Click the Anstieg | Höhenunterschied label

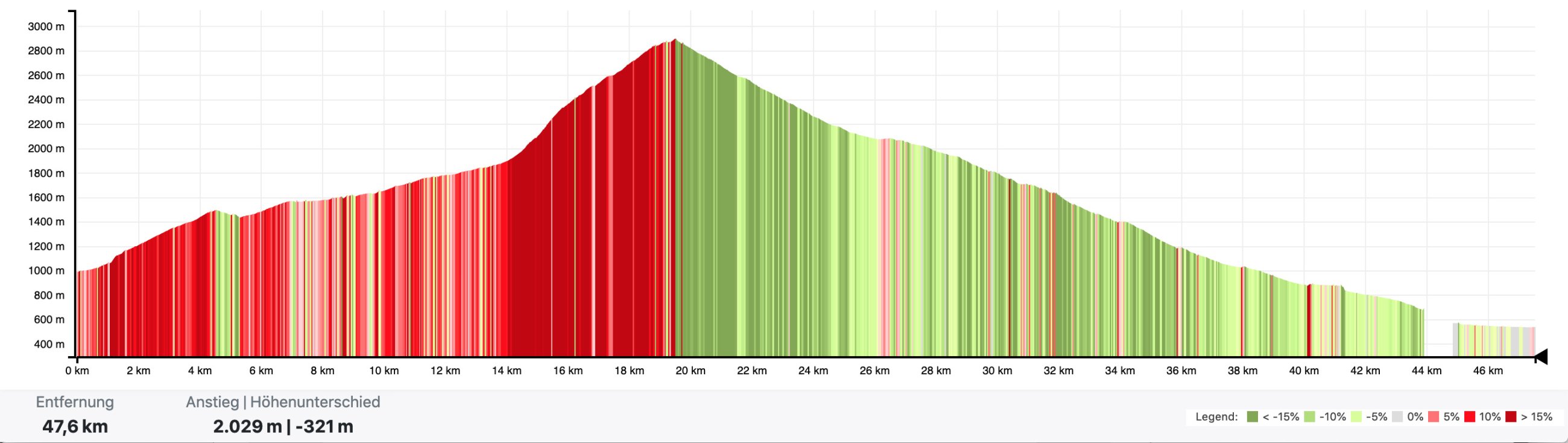point(283,402)
